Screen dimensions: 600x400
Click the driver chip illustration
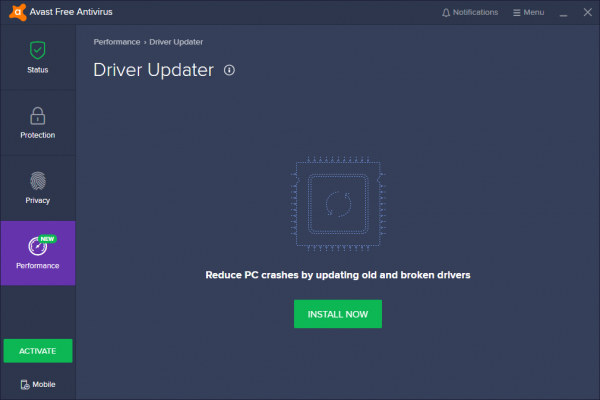click(338, 204)
